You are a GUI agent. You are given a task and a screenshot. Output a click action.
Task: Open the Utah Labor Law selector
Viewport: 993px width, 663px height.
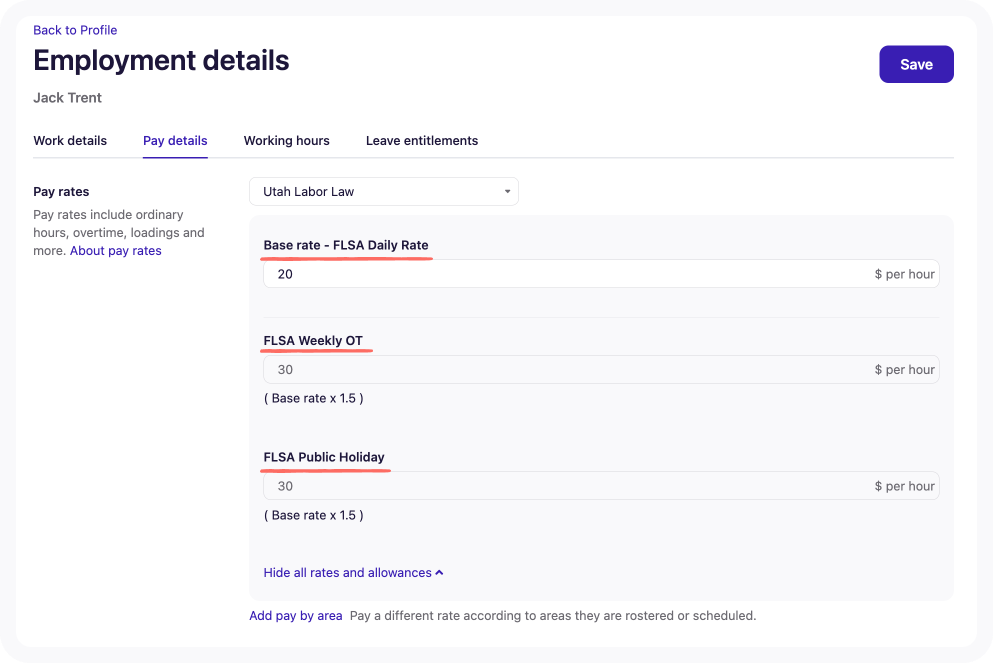pyautogui.click(x=383, y=191)
